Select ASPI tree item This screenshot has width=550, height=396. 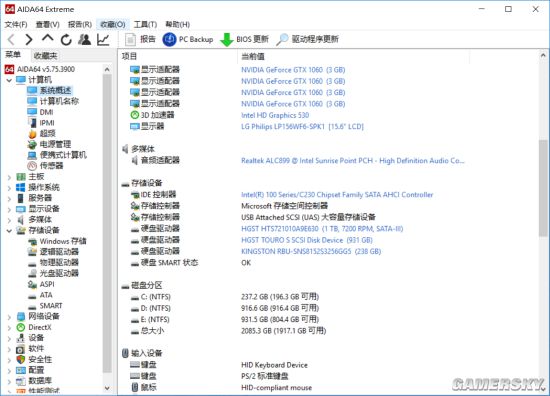[41, 284]
